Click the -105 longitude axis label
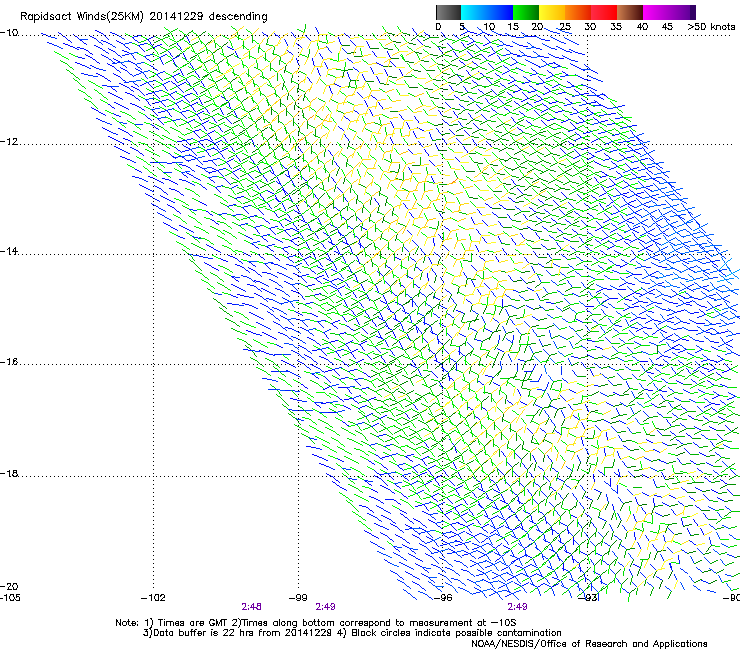The width and height of the screenshot is (740, 650). [x=10, y=598]
